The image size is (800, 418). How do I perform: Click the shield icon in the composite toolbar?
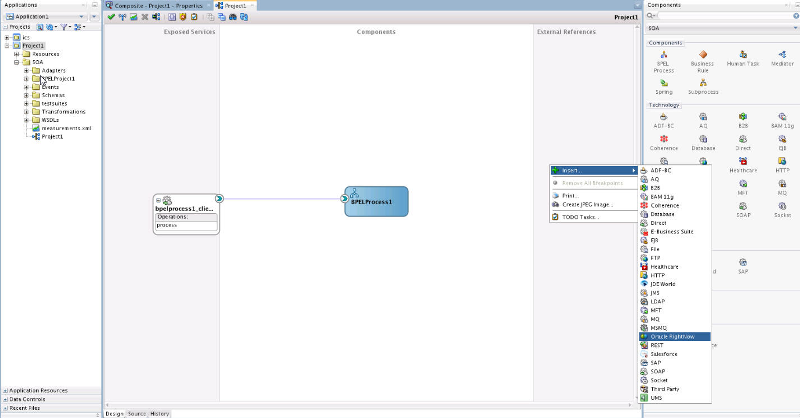click(183, 17)
